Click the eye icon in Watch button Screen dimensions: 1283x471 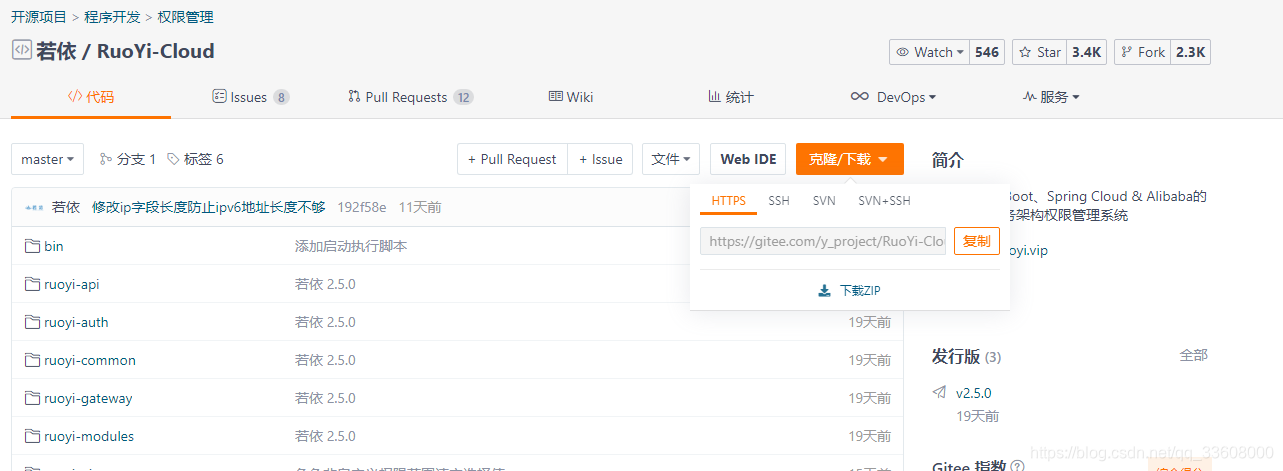(902, 52)
